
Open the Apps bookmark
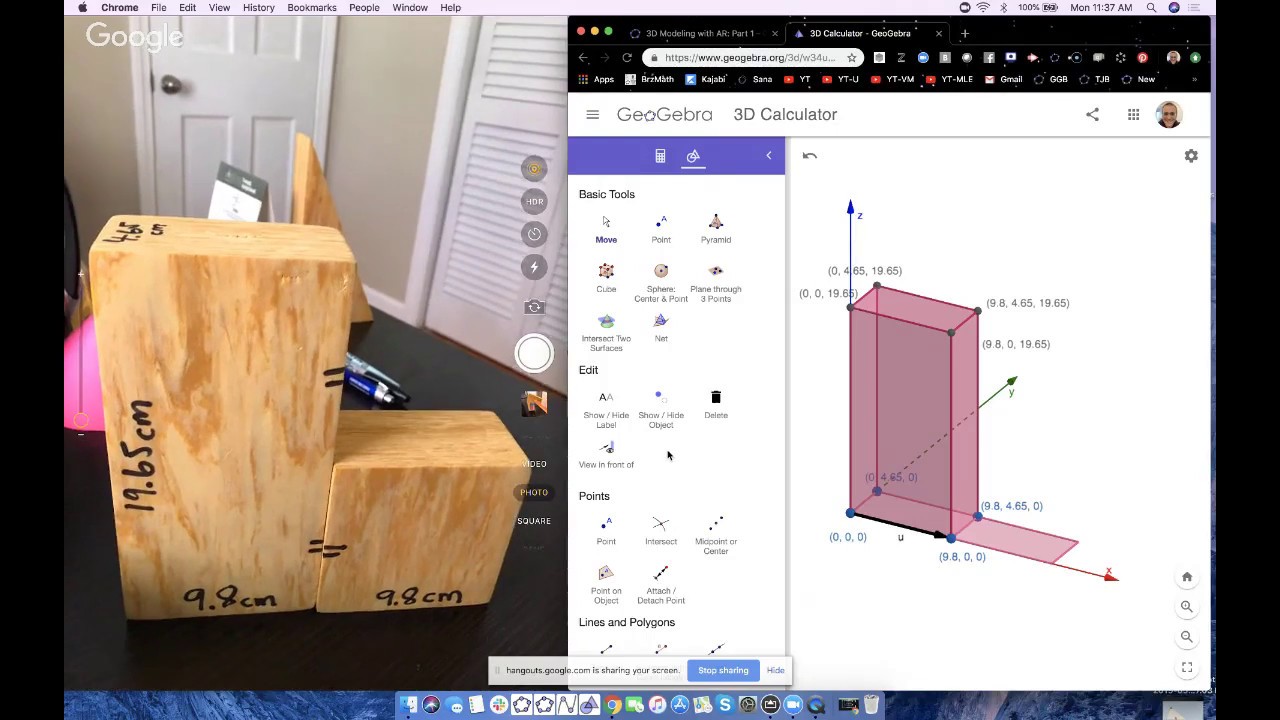(596, 79)
